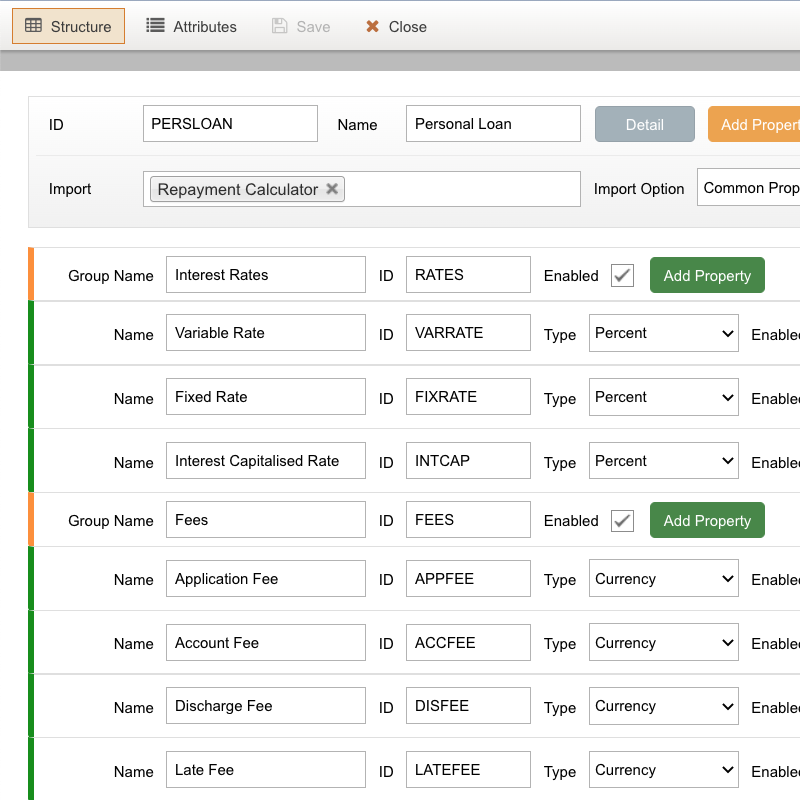The width and height of the screenshot is (800, 800).
Task: Click the grey Detail button
Action: click(x=644, y=124)
